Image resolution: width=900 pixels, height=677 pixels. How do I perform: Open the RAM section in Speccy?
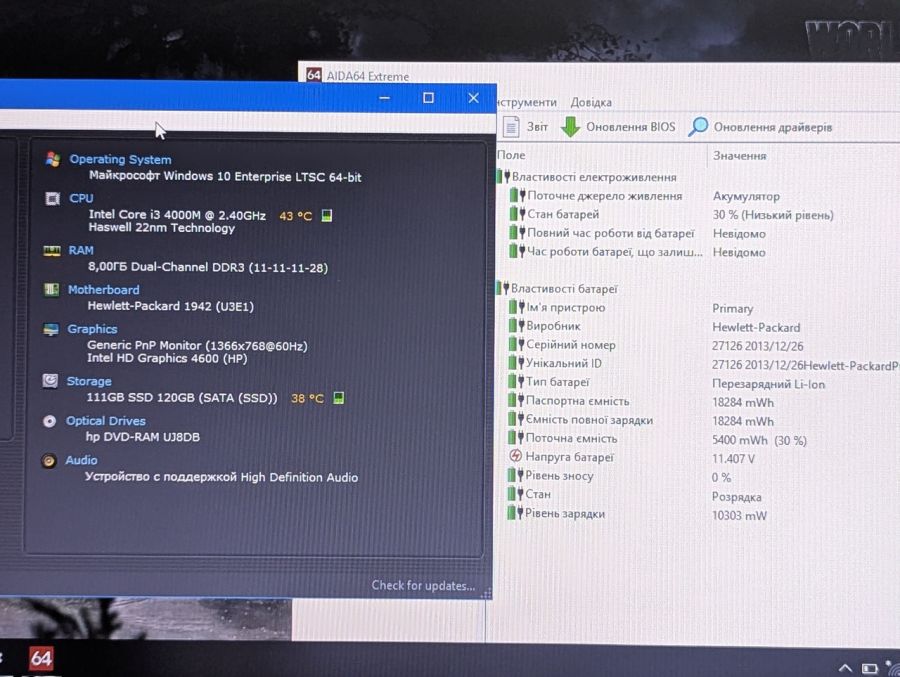[81, 250]
